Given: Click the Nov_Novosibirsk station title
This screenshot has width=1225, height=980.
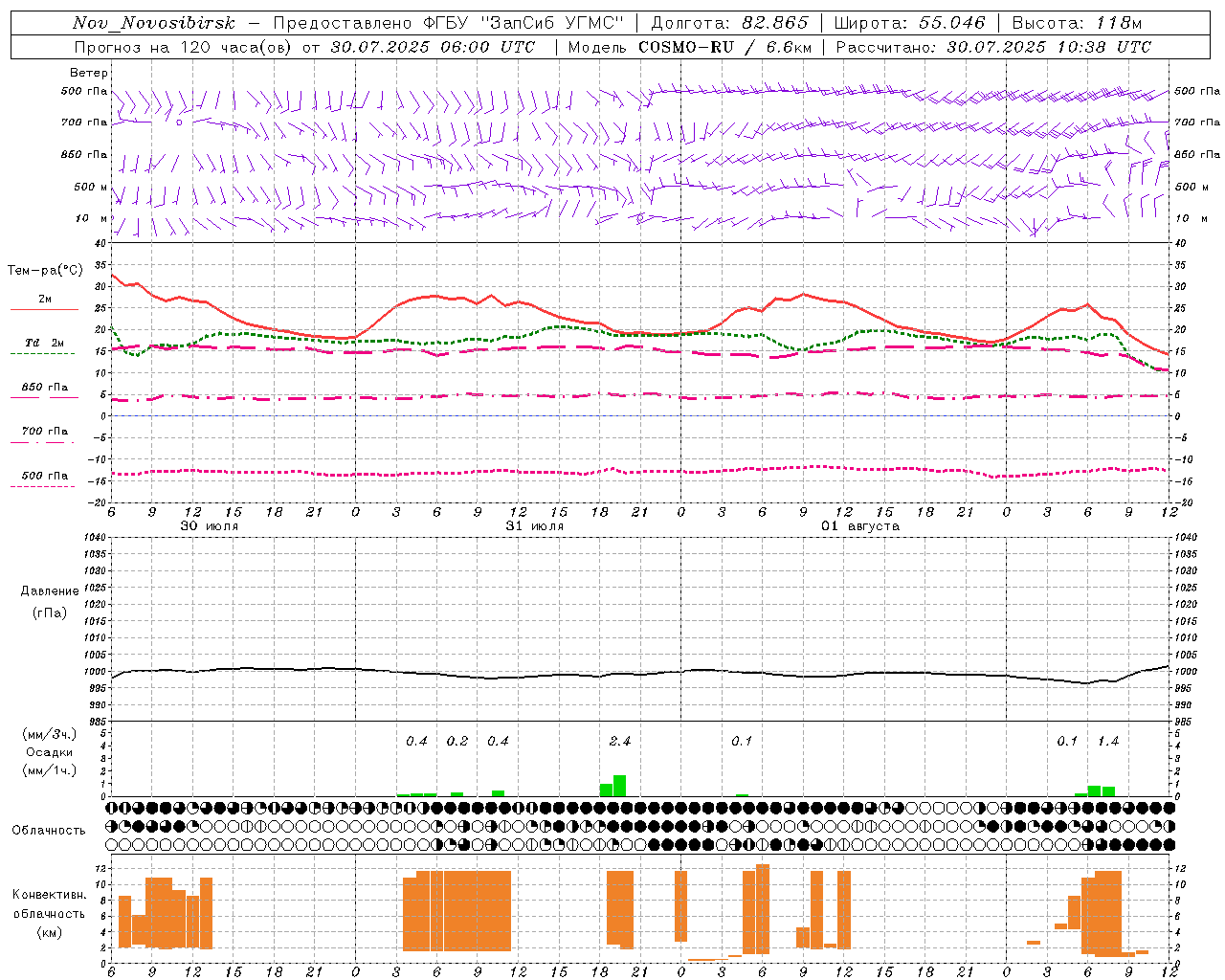Looking at the screenshot, I should [x=153, y=23].
